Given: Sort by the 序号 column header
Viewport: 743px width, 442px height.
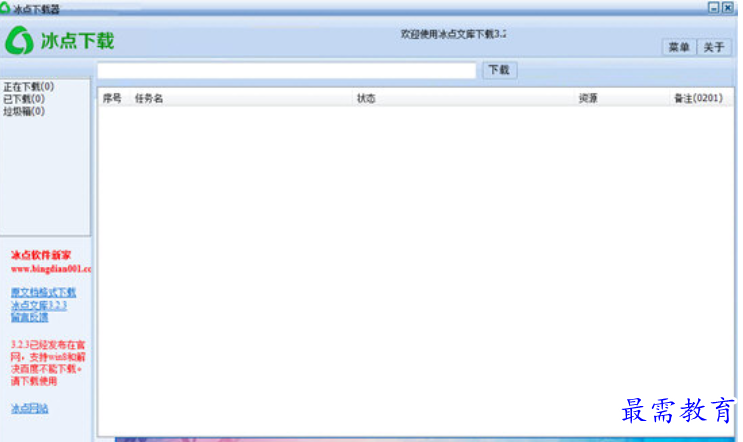Looking at the screenshot, I should (112, 98).
